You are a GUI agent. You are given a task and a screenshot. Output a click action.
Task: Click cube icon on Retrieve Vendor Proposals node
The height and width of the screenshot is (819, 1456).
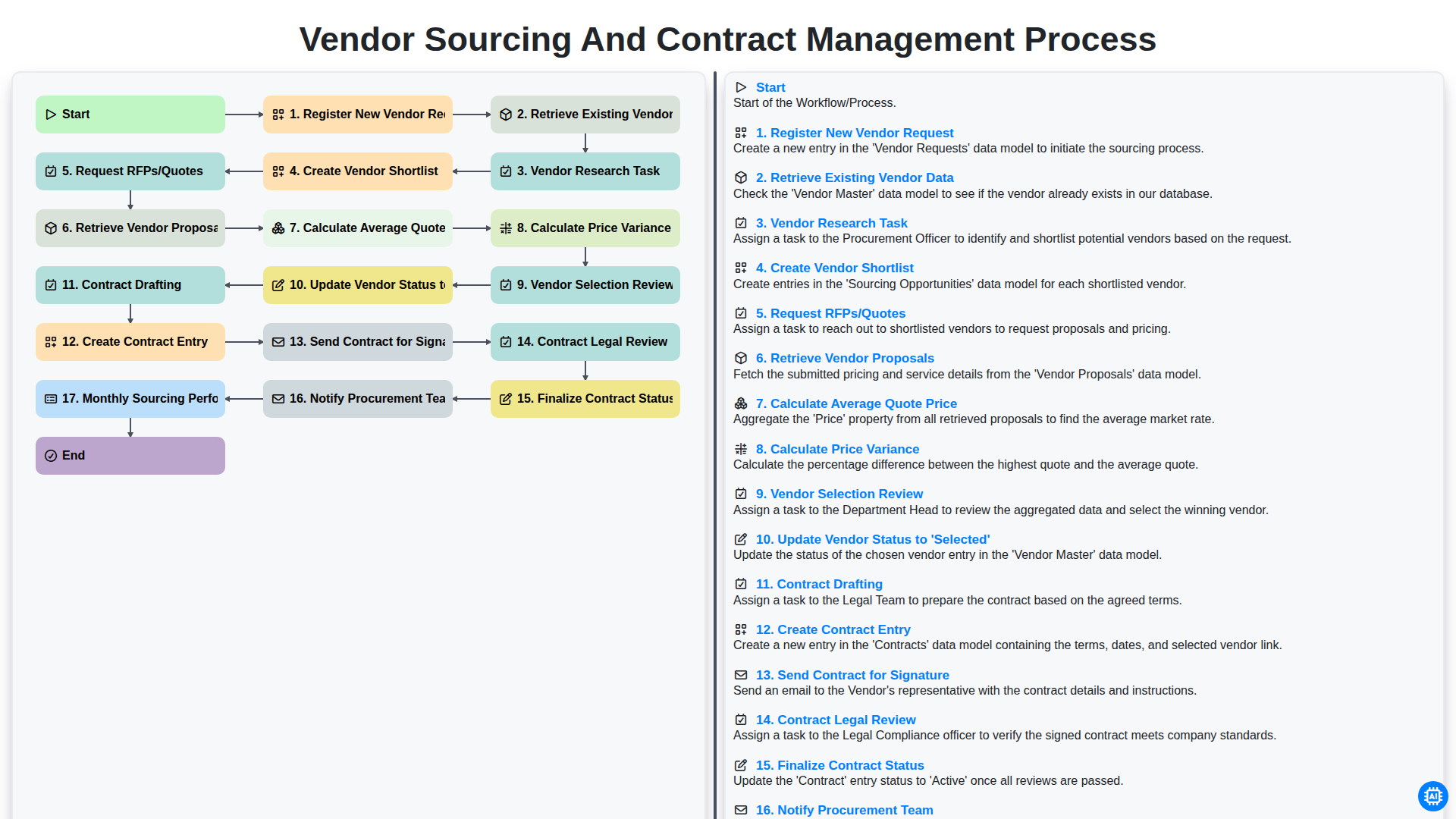(x=51, y=228)
